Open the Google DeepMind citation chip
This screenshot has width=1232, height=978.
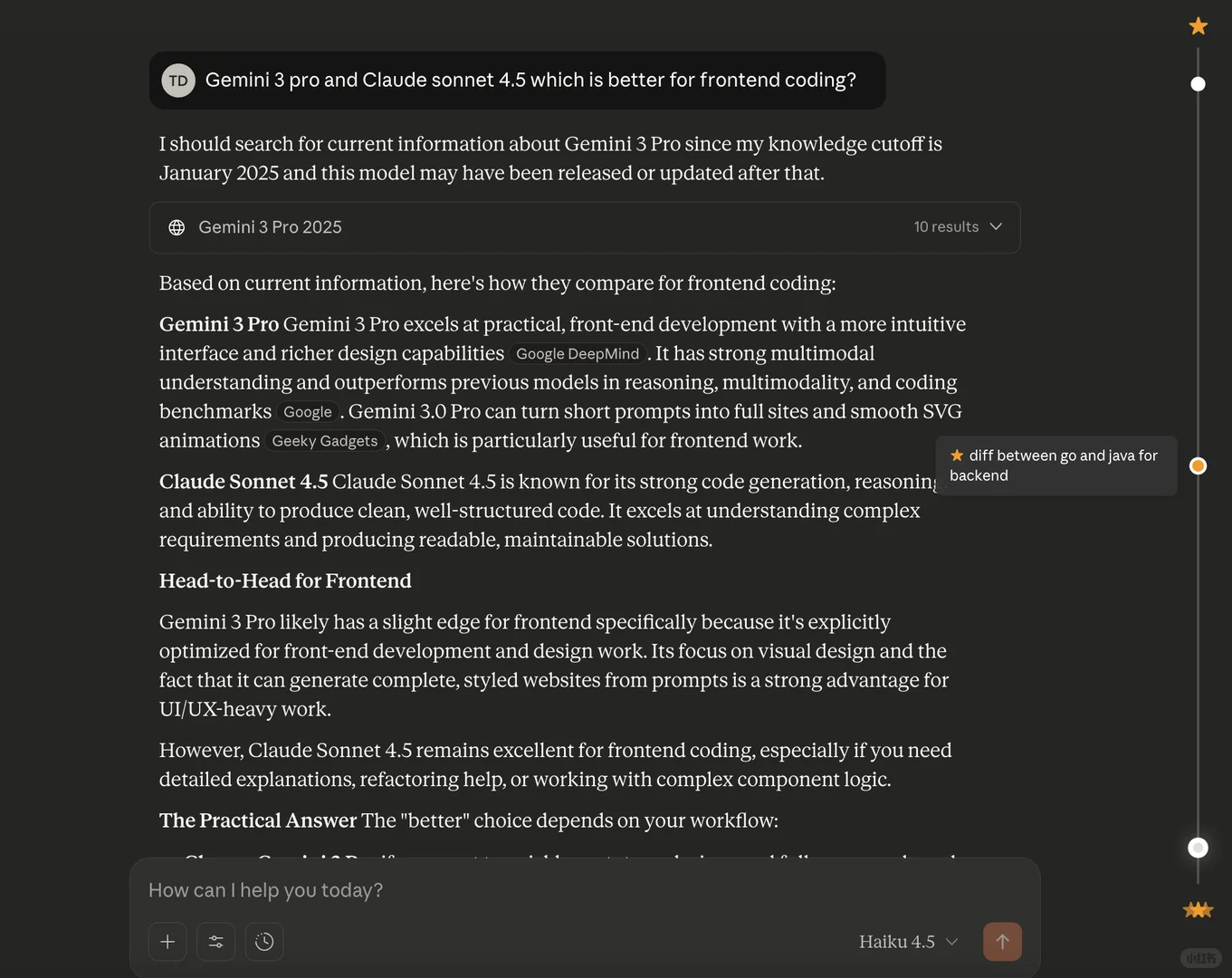578,354
